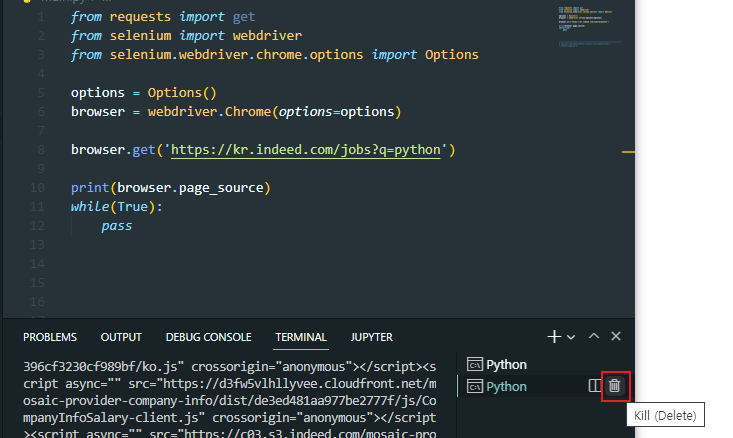Viewport: 733px width, 438px height.
Task: Select the TERMINAL tab
Action: tap(301, 337)
